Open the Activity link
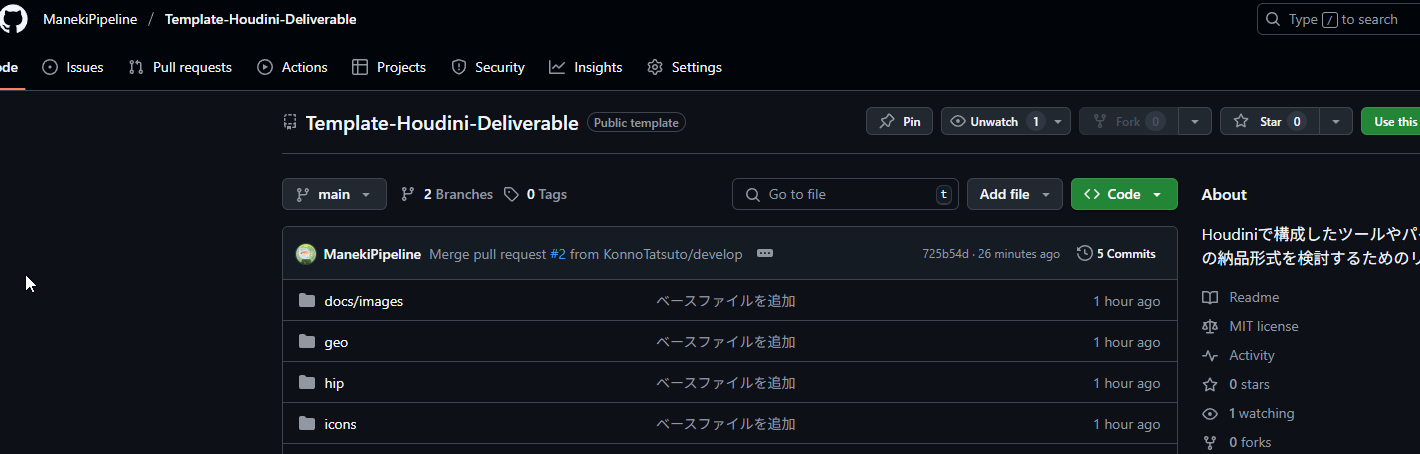 [x=1252, y=355]
